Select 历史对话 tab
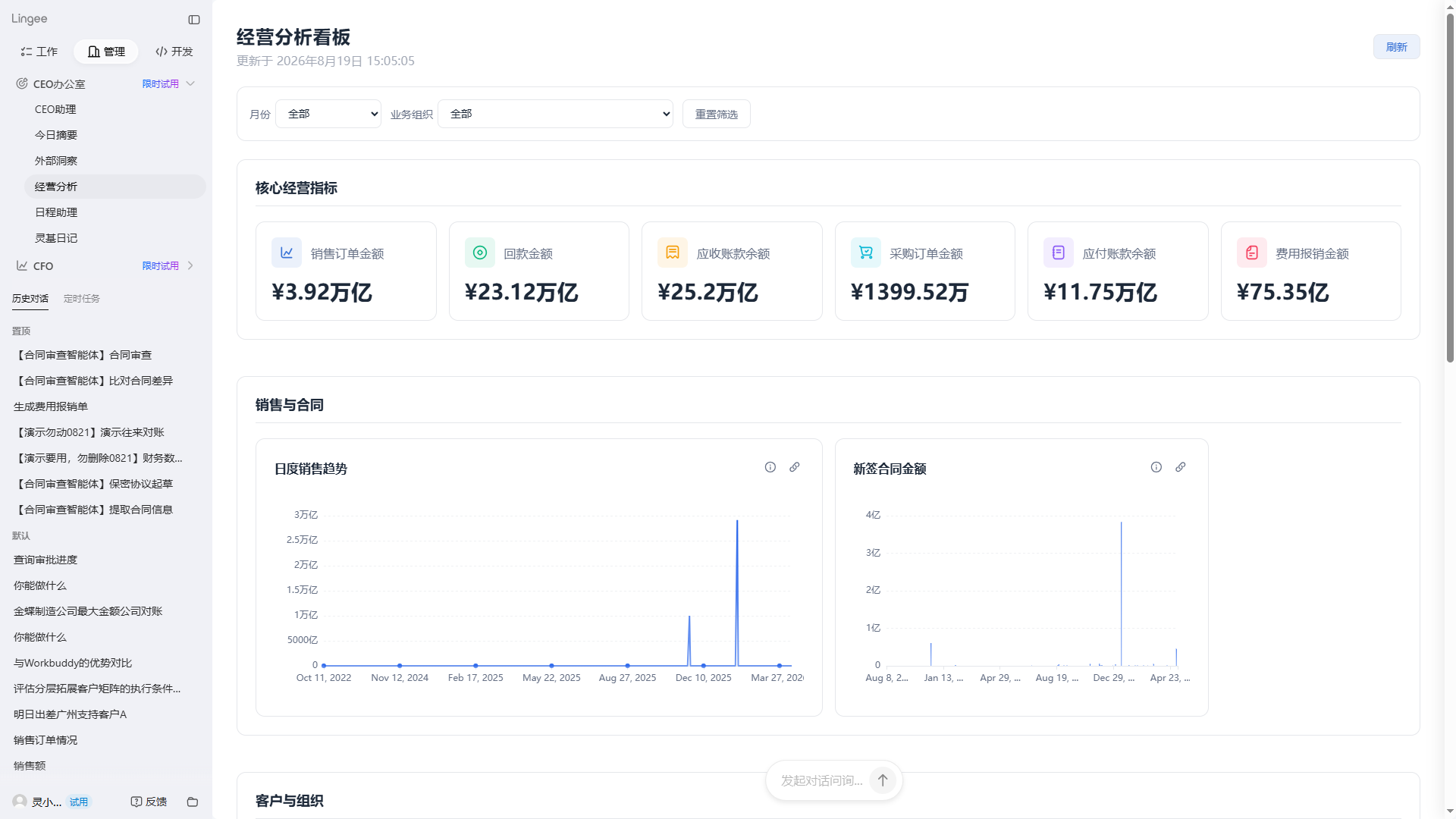The height and width of the screenshot is (819, 1456). (30, 299)
